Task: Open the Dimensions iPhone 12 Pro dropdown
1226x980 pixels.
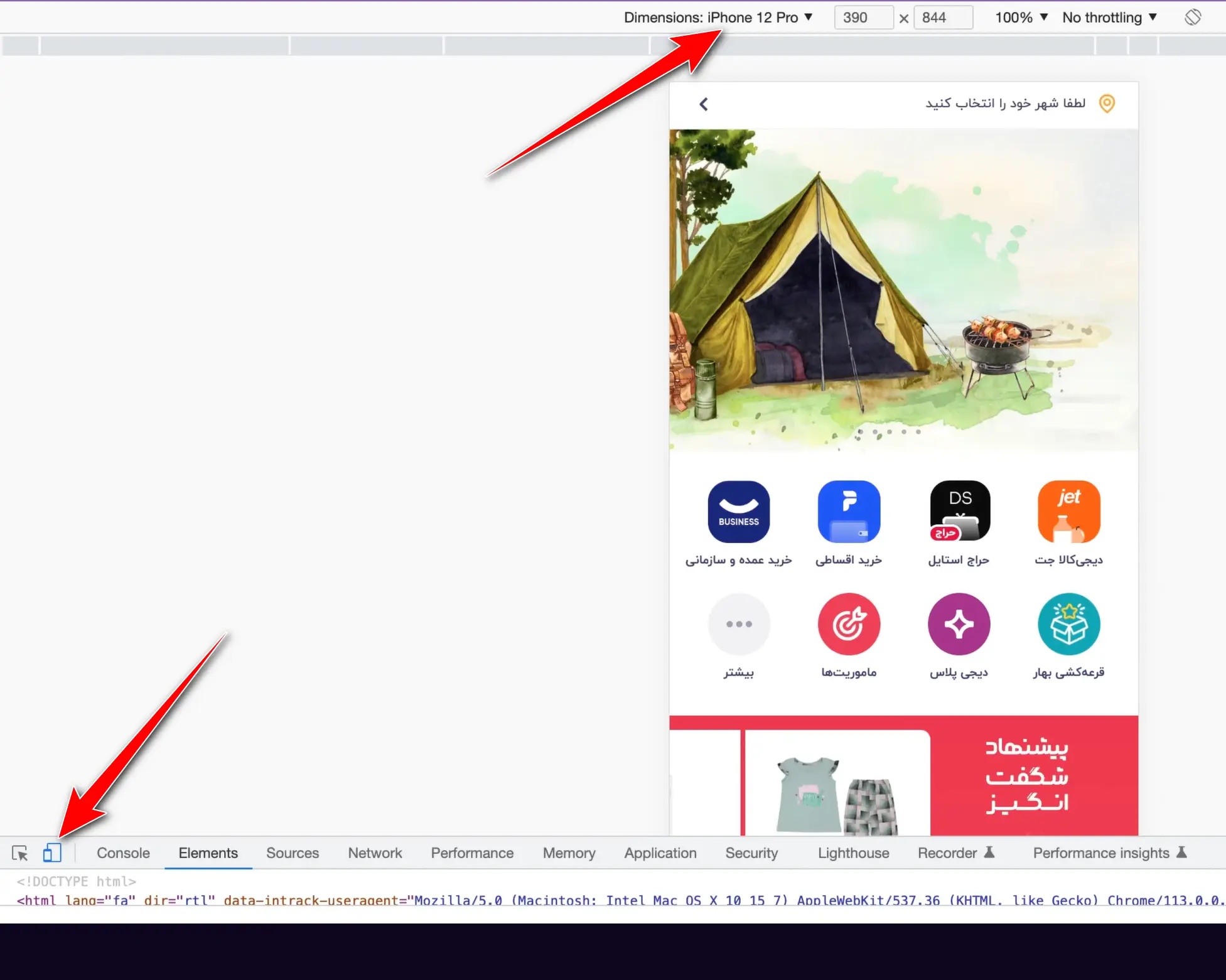Action: coord(717,17)
